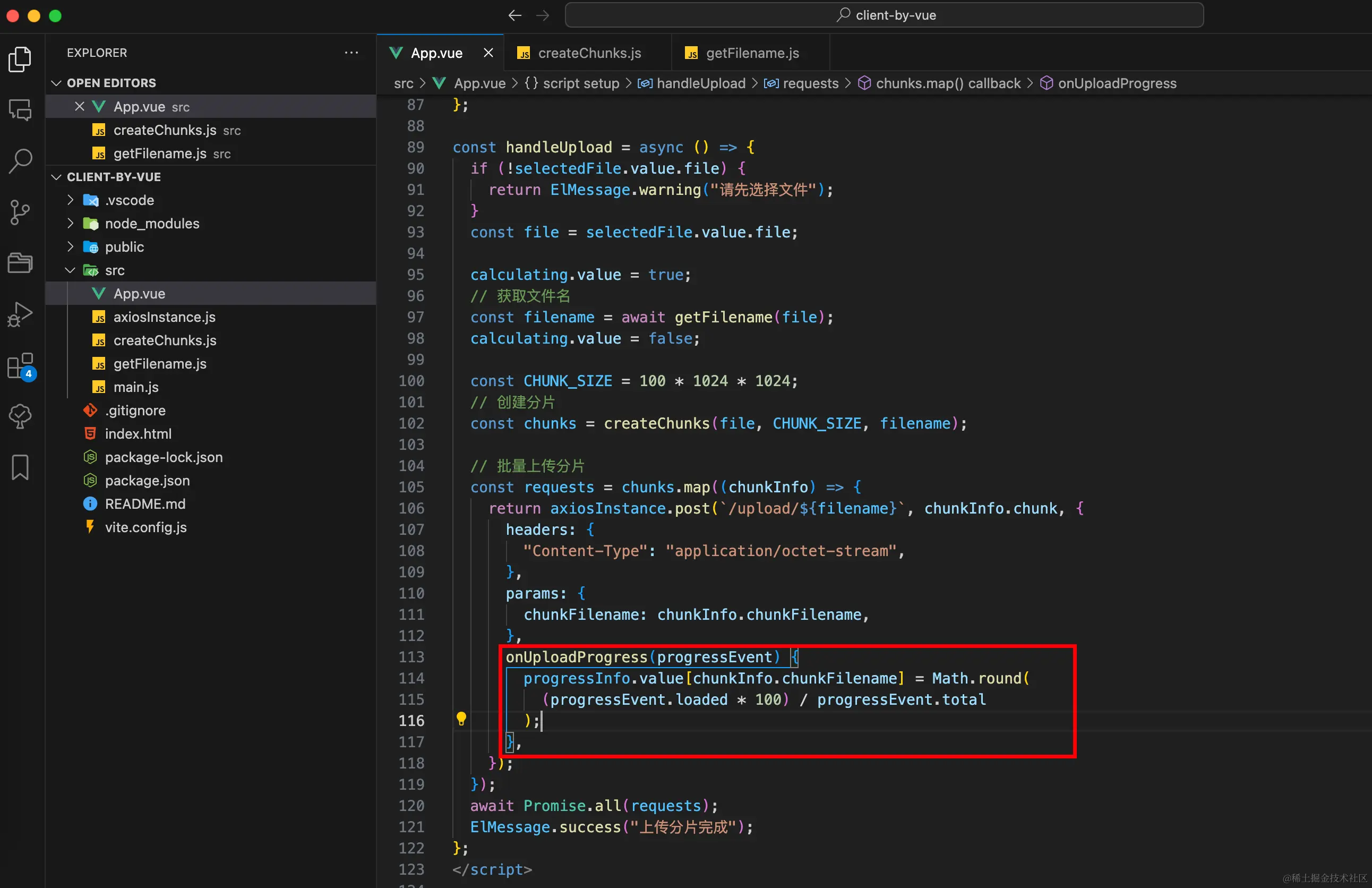This screenshot has width=1372, height=888.
Task: Open Run and Debug view icon
Action: click(x=21, y=314)
